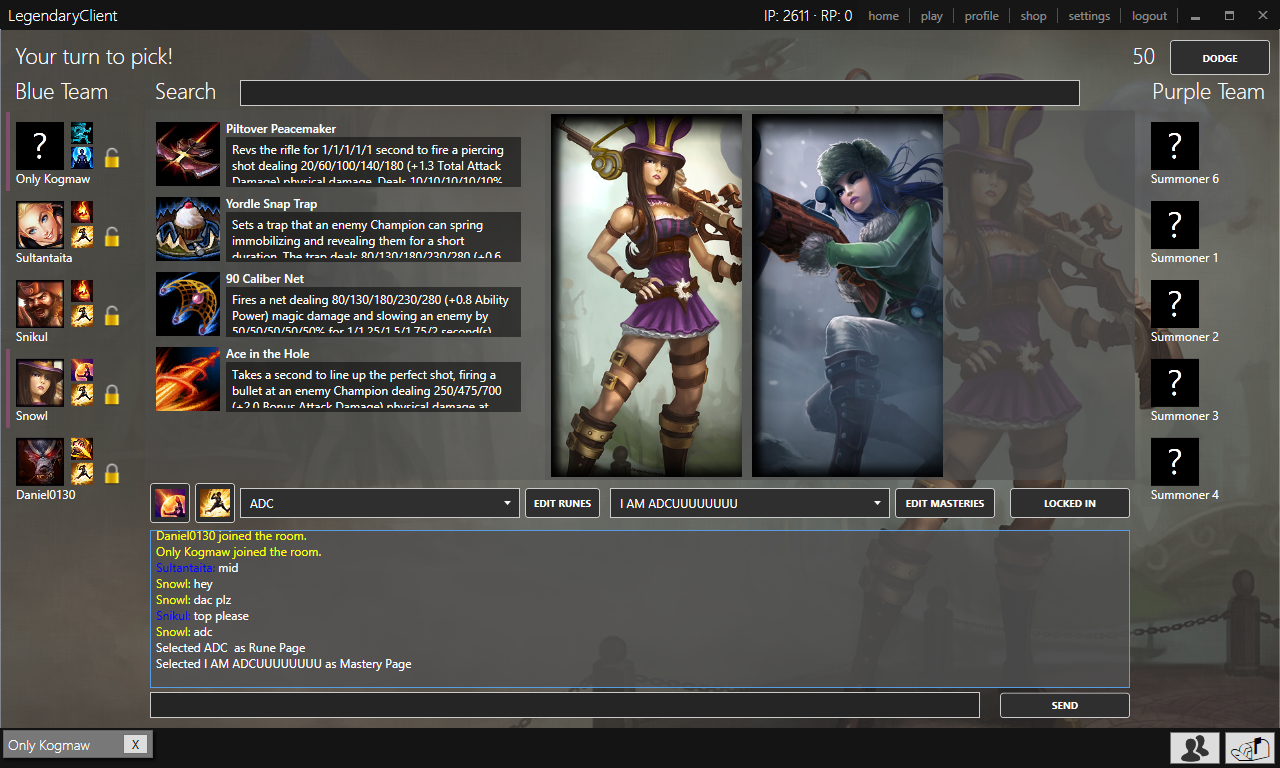Click the Ace in the Hole title
Screen dimensions: 1280x768
(x=268, y=354)
